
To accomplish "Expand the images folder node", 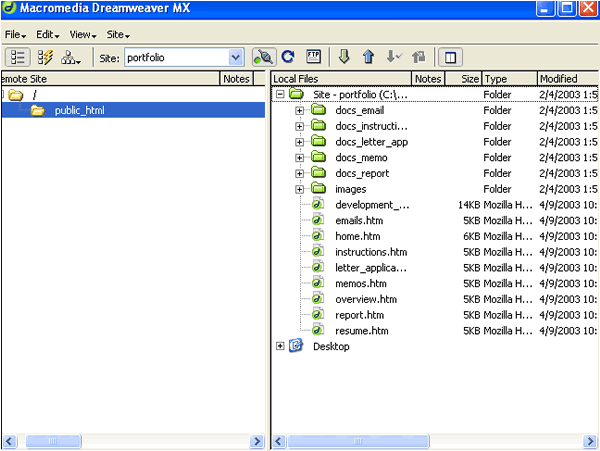I will pyautogui.click(x=300, y=189).
